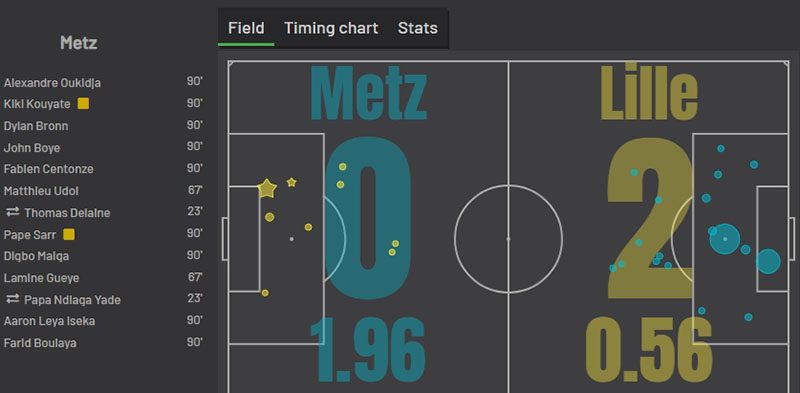Click the Lille 0.56 xG value
The image size is (800, 393).
[x=648, y=350]
